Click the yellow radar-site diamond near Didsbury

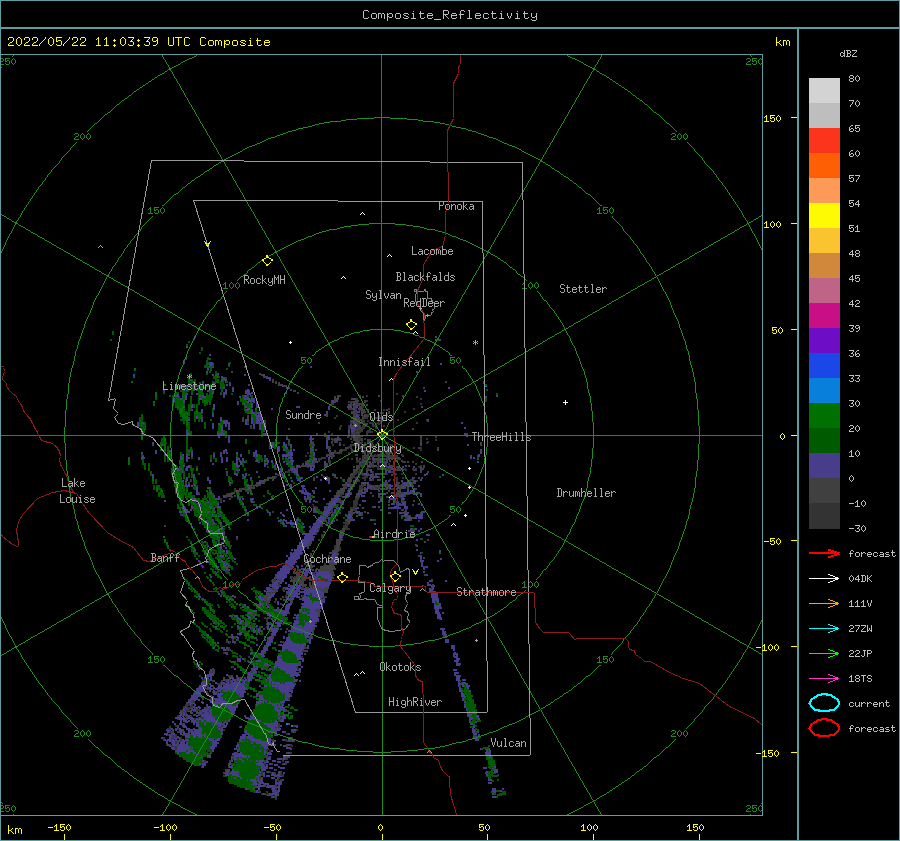coord(382,435)
